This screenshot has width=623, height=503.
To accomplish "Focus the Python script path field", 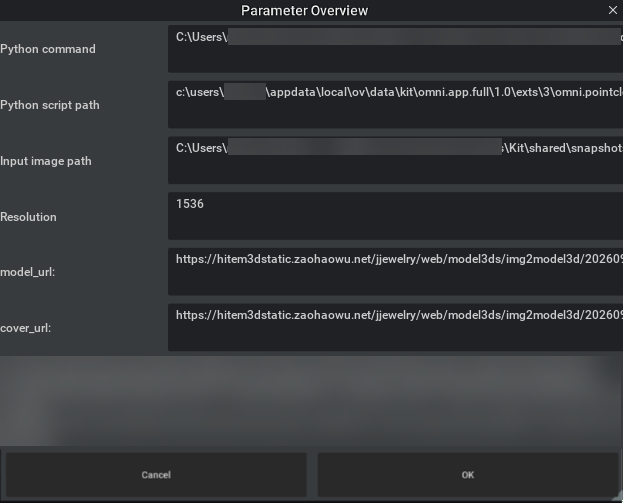I will (395, 104).
